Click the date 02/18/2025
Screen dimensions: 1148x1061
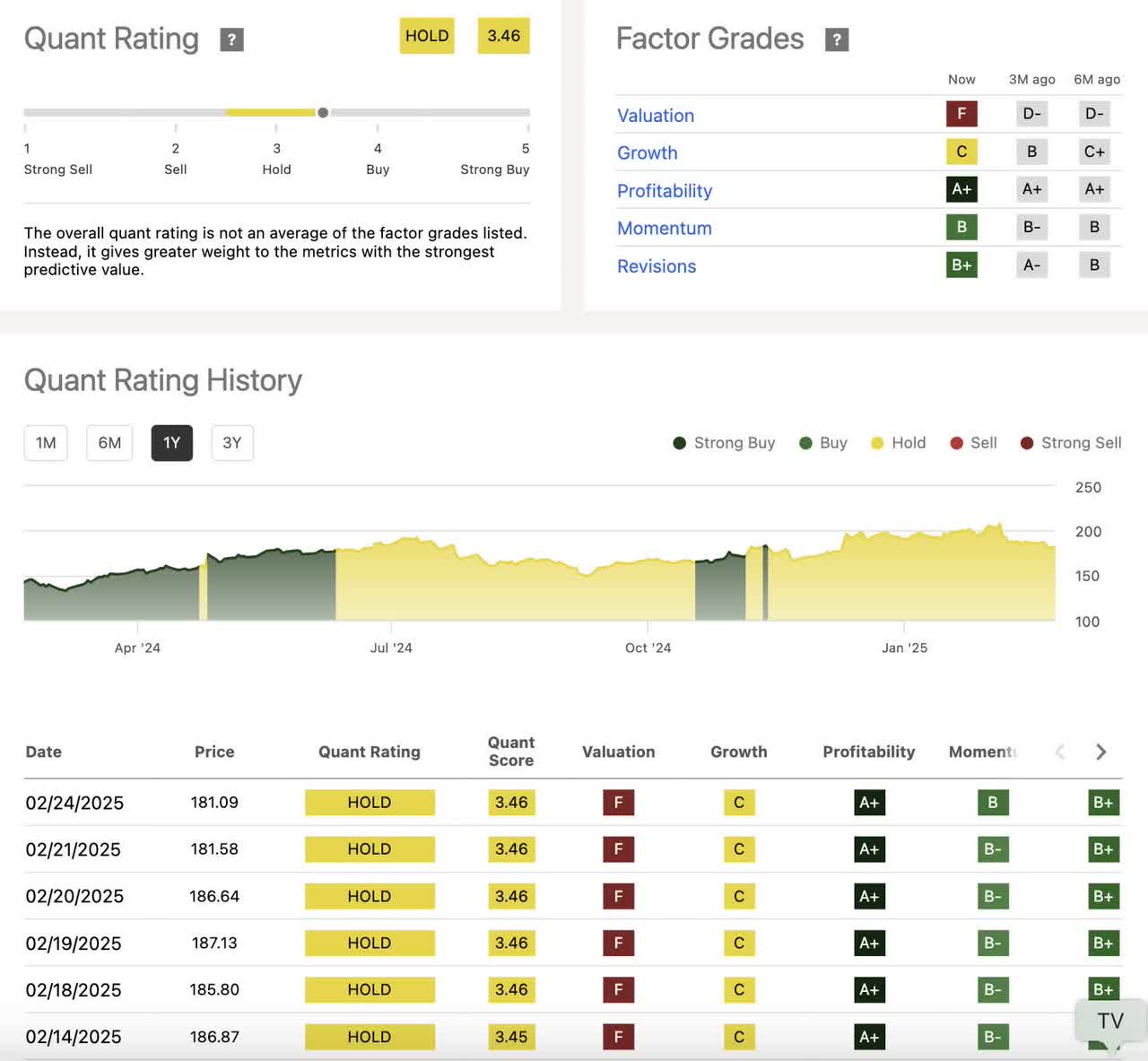tap(74, 990)
